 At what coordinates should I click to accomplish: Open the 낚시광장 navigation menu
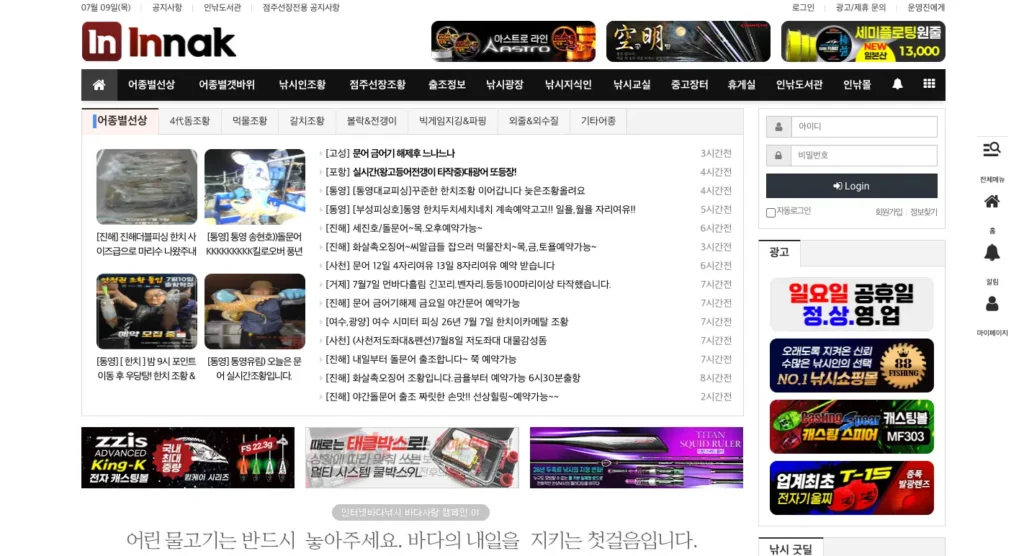click(x=504, y=85)
